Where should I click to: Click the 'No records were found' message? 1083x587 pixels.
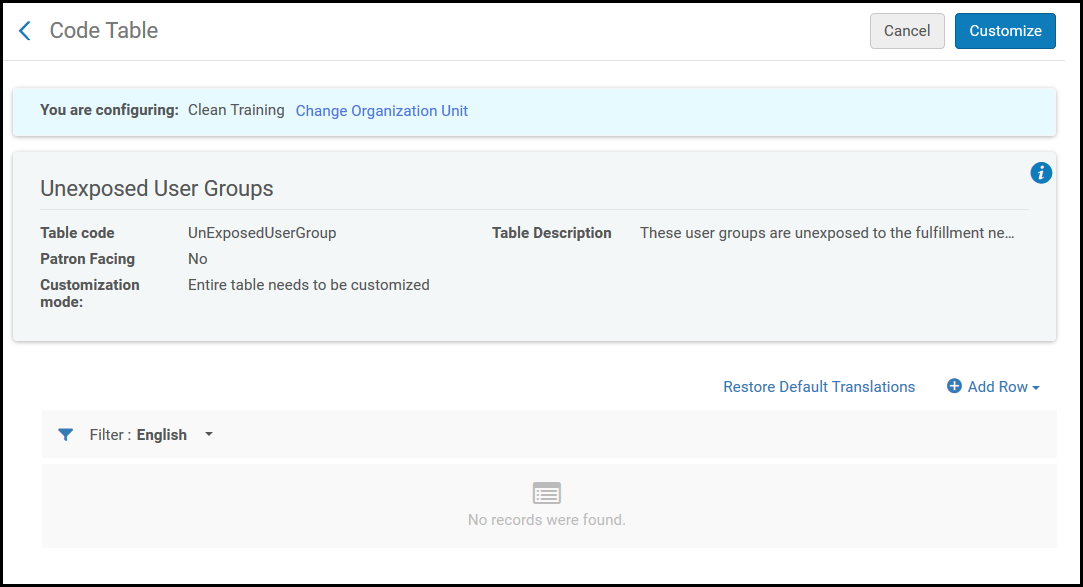pyautogui.click(x=547, y=520)
